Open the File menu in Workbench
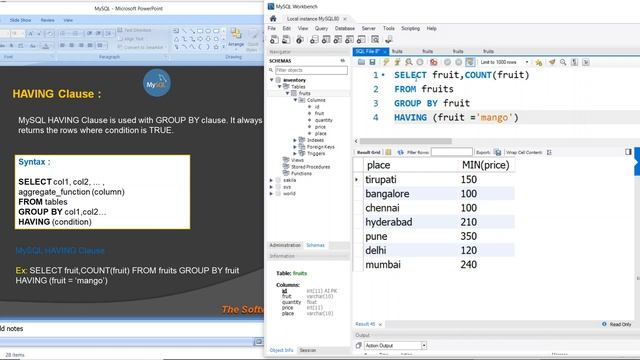This screenshot has width=640, height=360. point(272,29)
